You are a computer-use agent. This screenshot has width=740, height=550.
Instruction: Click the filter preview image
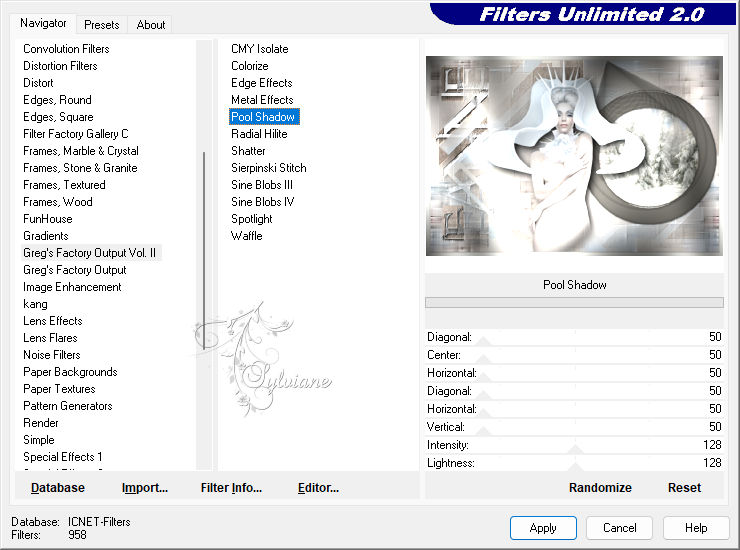[x=574, y=156]
